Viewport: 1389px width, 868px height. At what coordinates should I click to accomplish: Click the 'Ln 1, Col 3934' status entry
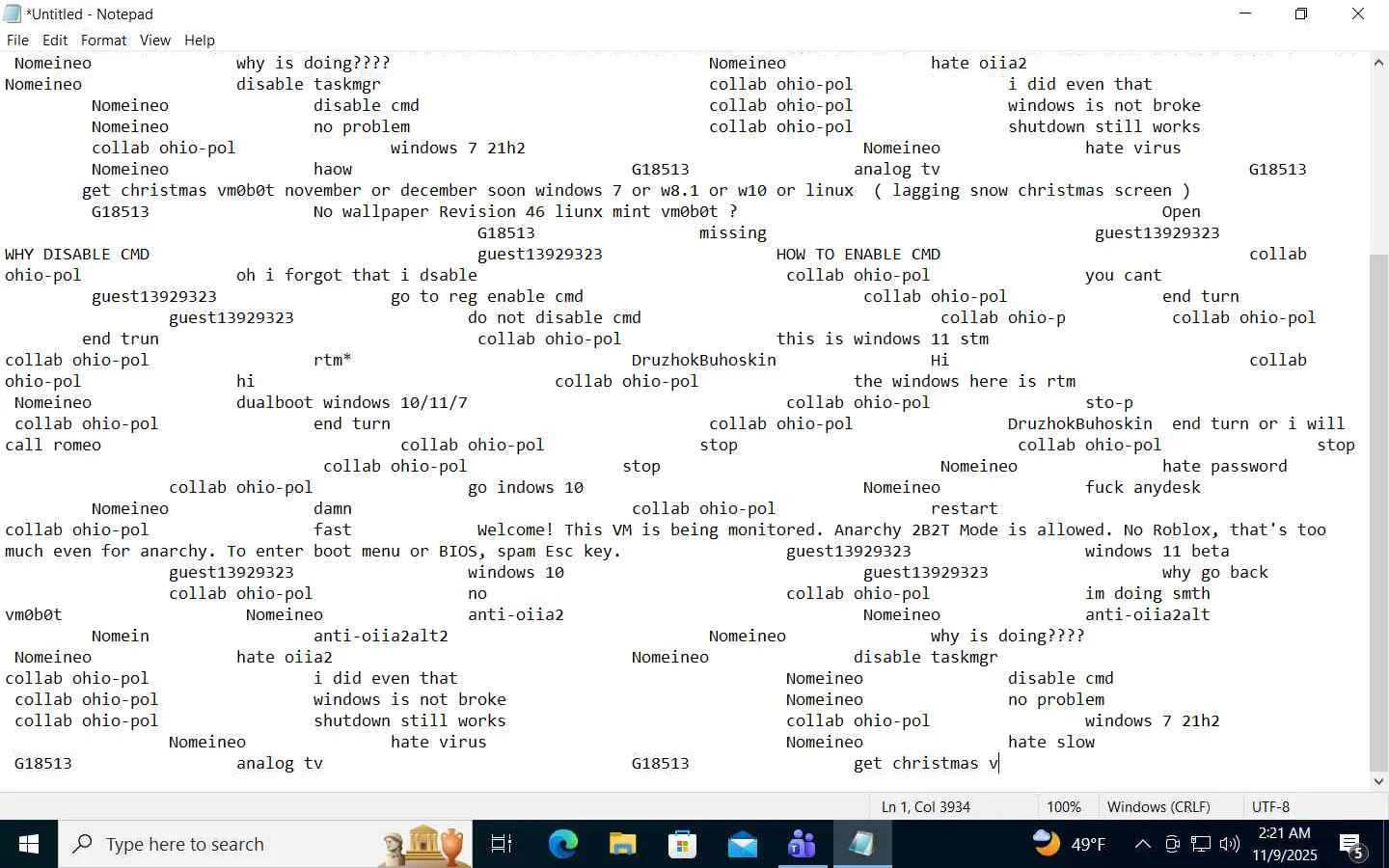(x=926, y=807)
